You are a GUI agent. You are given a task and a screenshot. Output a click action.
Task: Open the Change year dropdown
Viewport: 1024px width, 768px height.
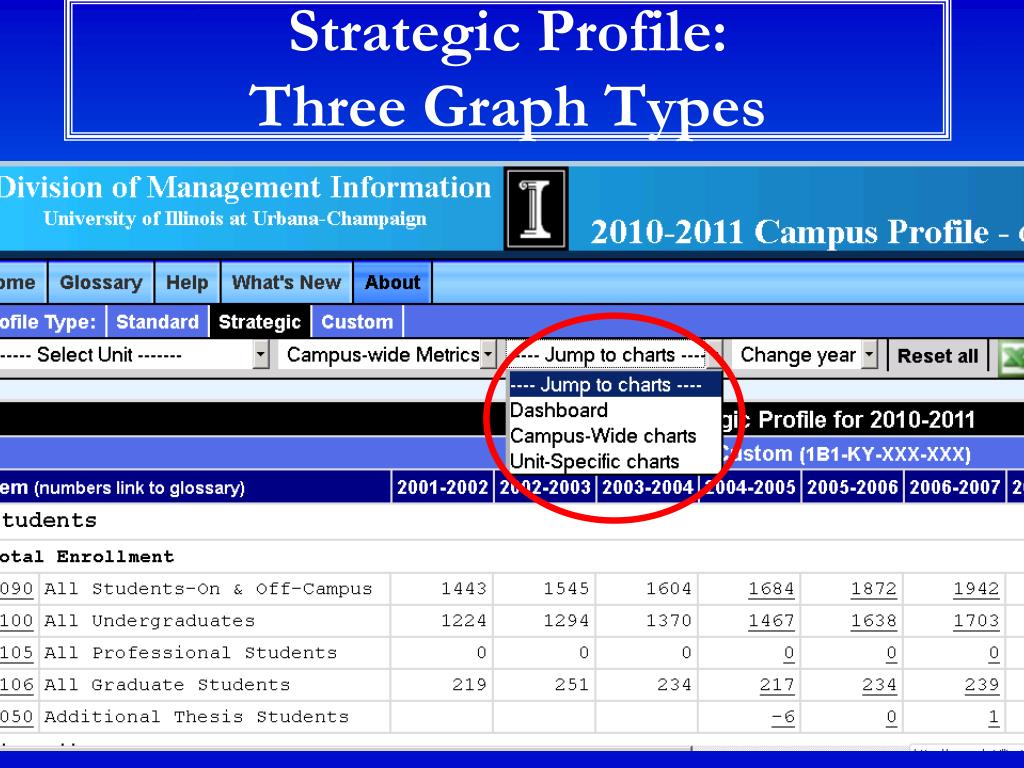[x=805, y=355]
